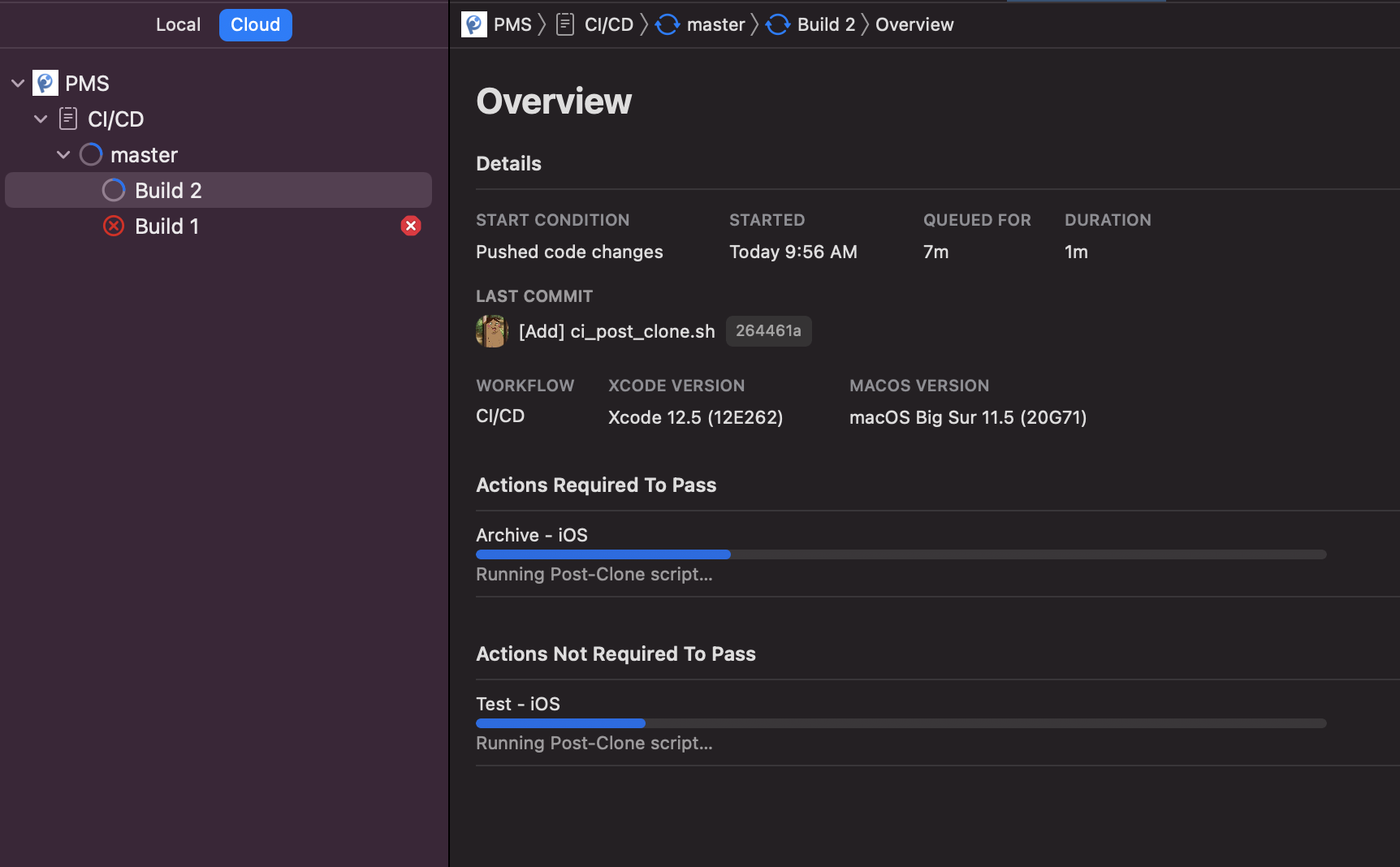Go to Build 2 in the breadcrumb path
The width and height of the screenshot is (1400, 867).
click(x=826, y=24)
